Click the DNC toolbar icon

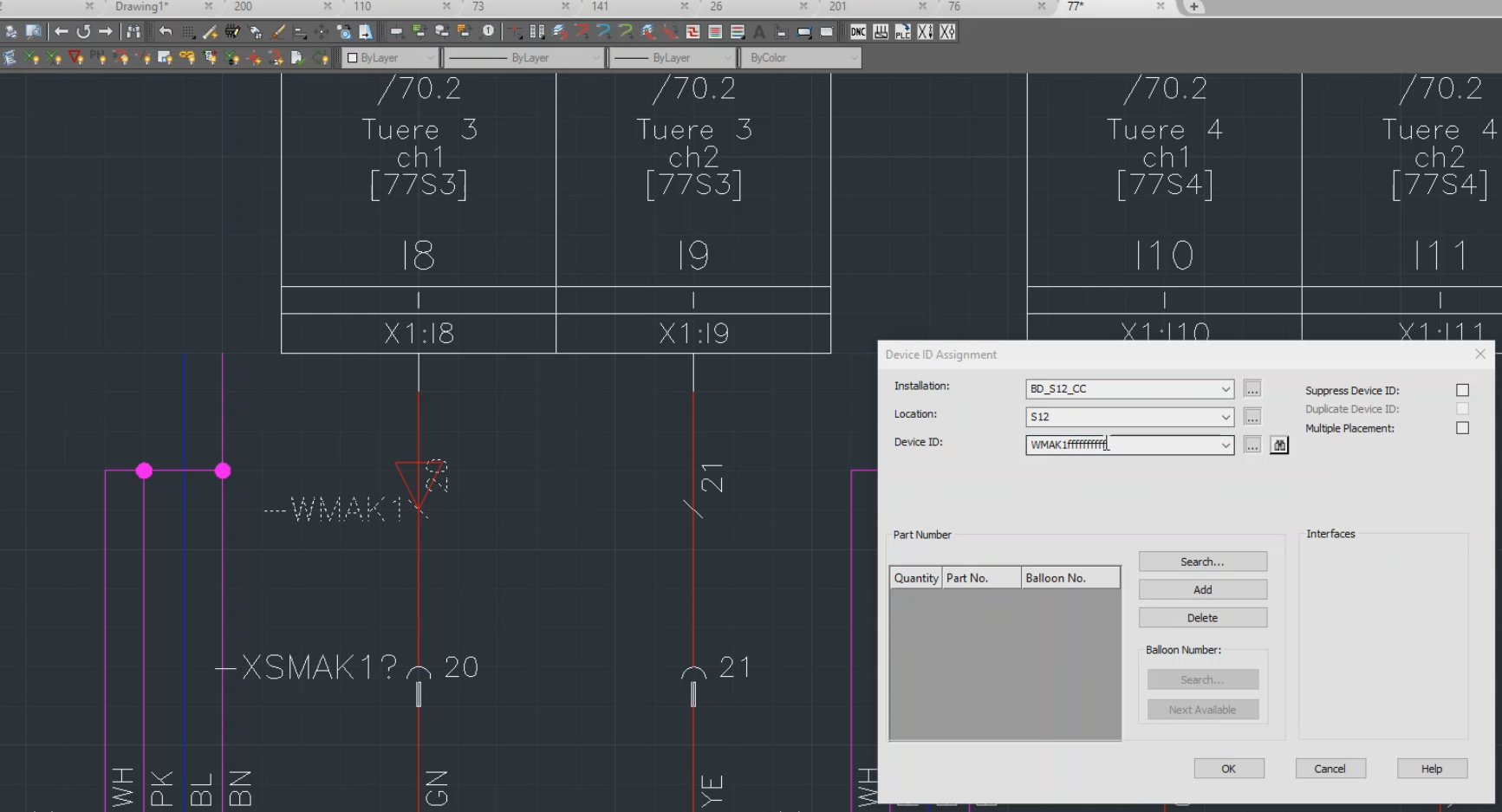click(x=858, y=32)
